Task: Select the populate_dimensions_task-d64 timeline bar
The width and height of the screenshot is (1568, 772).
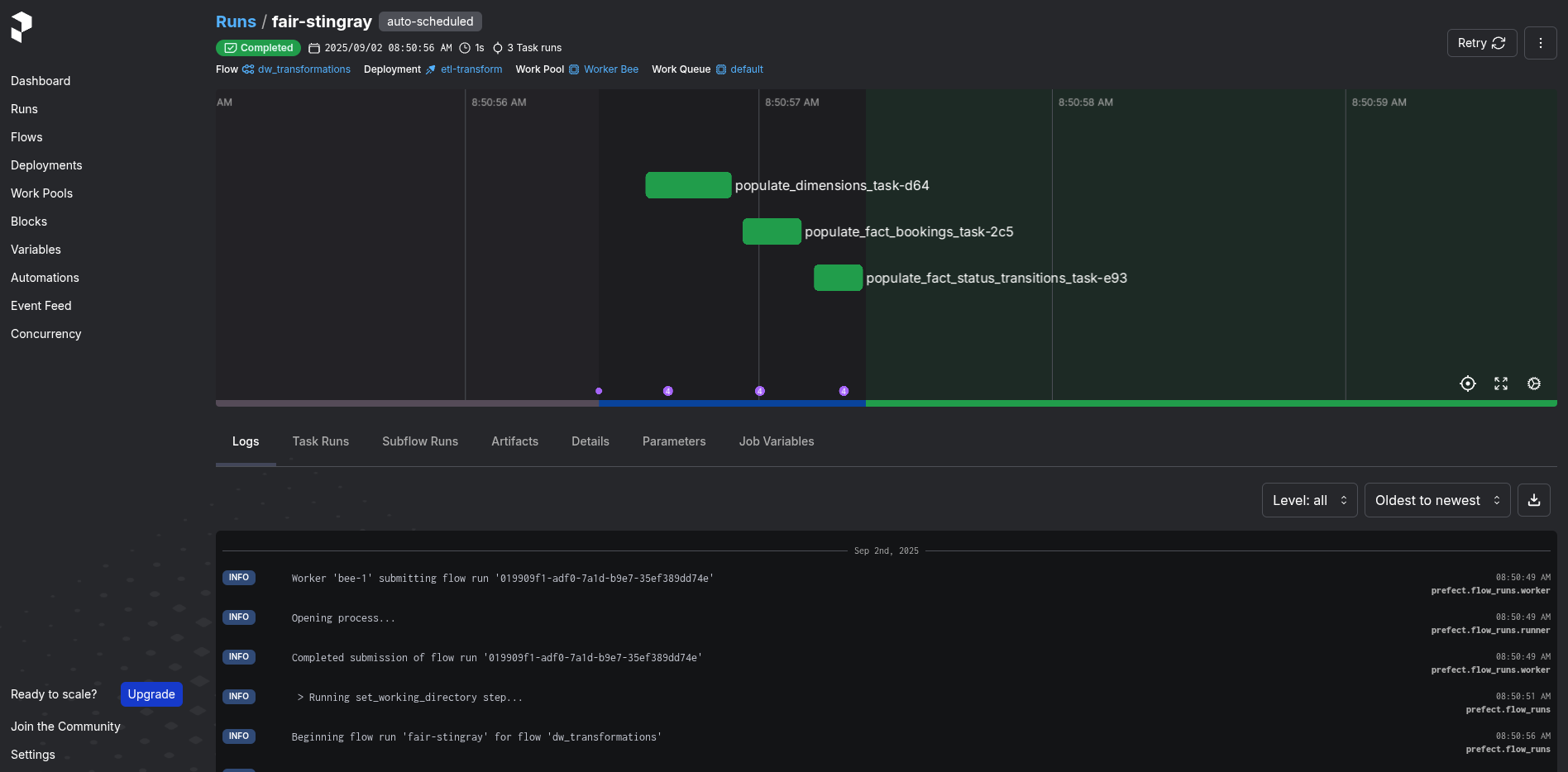Action: point(688,185)
